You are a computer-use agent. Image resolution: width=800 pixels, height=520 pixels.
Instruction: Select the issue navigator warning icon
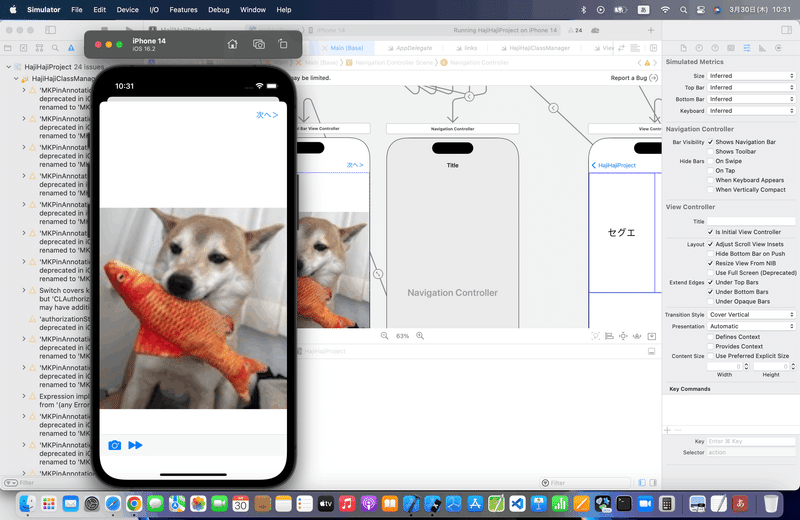pos(71,48)
